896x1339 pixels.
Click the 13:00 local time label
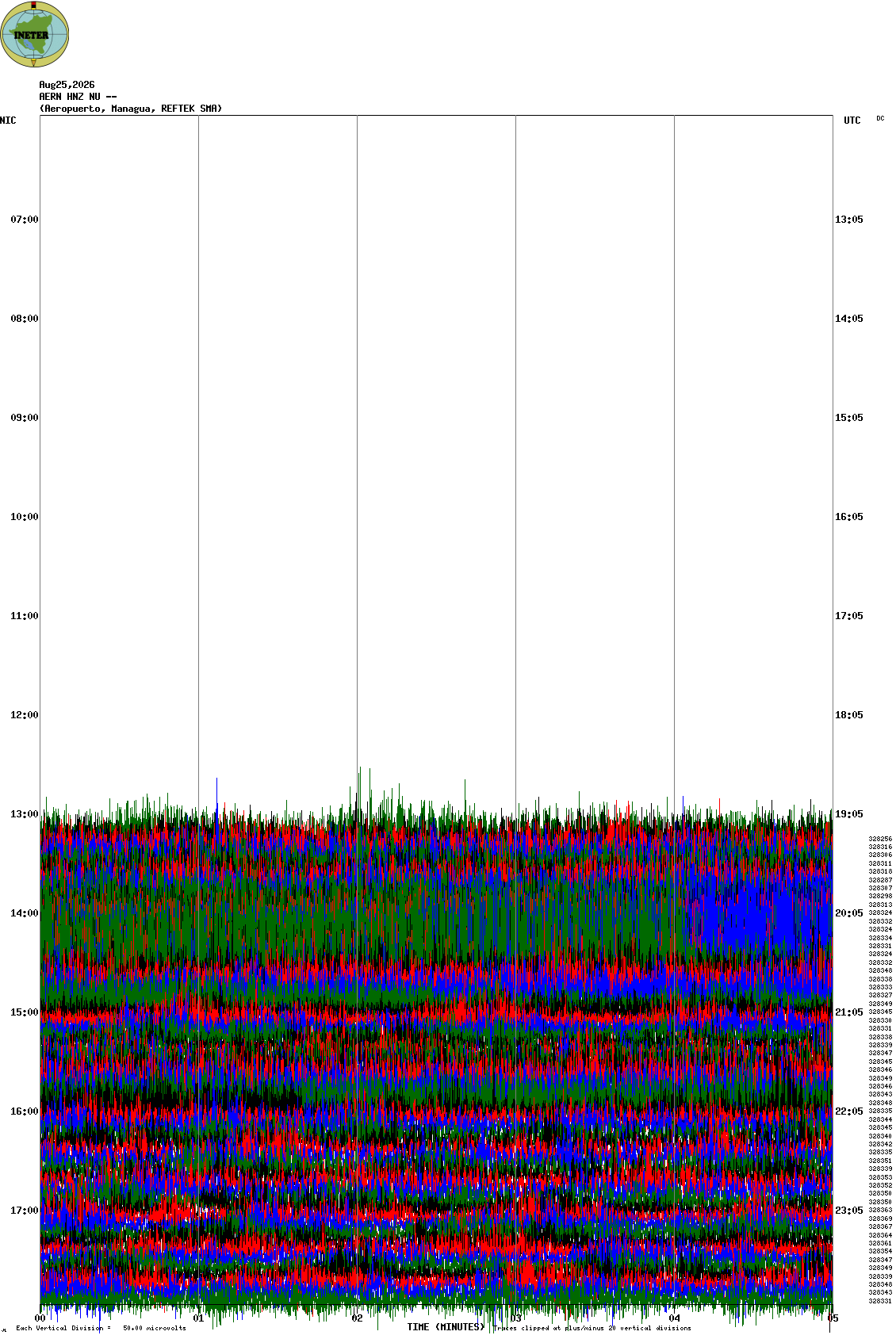pos(25,814)
